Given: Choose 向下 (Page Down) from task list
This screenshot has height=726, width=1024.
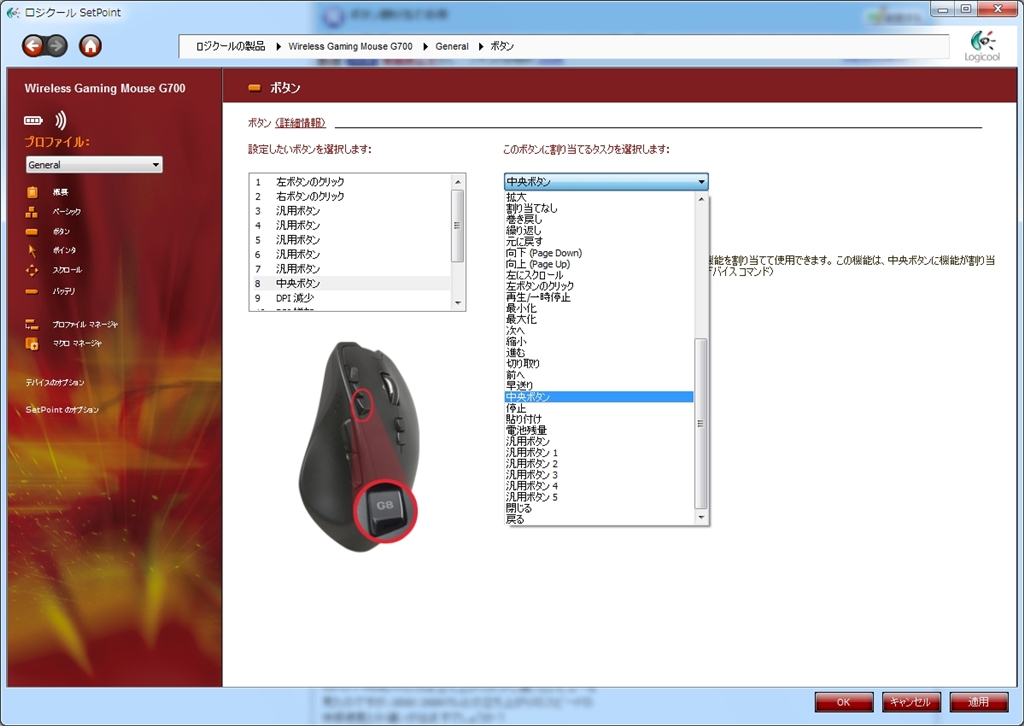Looking at the screenshot, I should click(599, 253).
